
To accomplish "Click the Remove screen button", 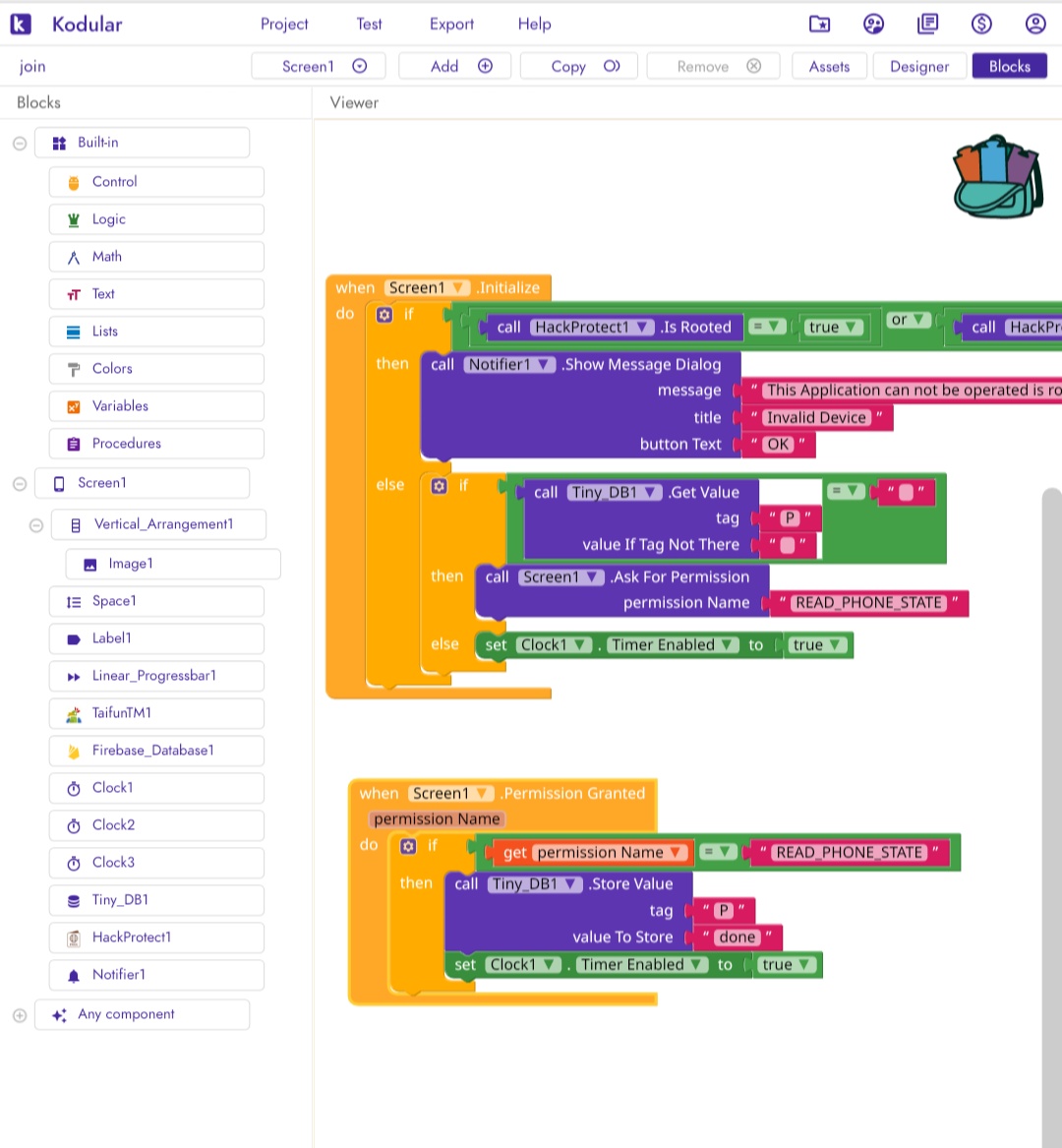I will tap(714, 66).
